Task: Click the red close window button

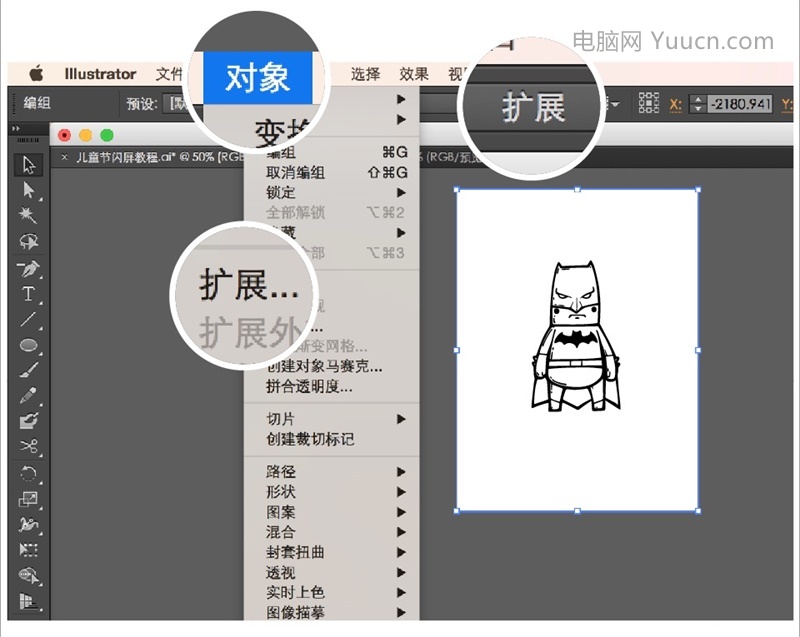Action: 64,135
